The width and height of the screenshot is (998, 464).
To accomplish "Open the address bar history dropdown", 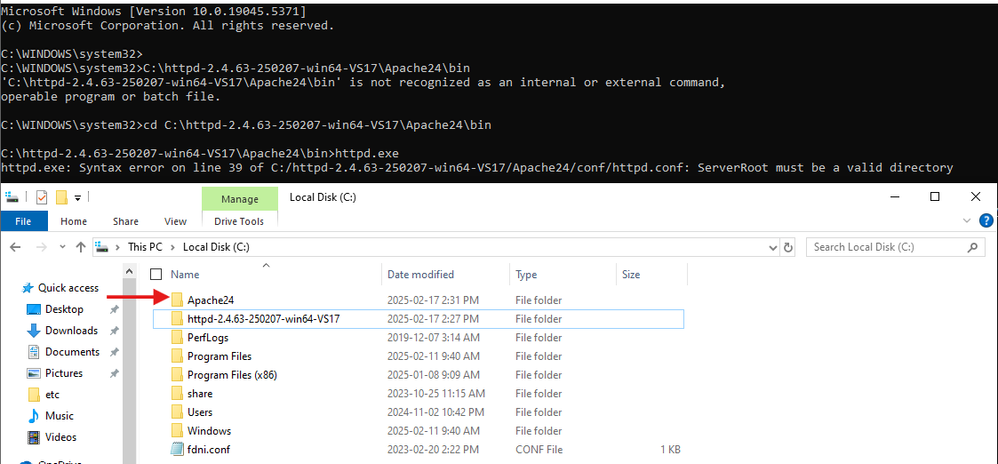I will point(773,248).
